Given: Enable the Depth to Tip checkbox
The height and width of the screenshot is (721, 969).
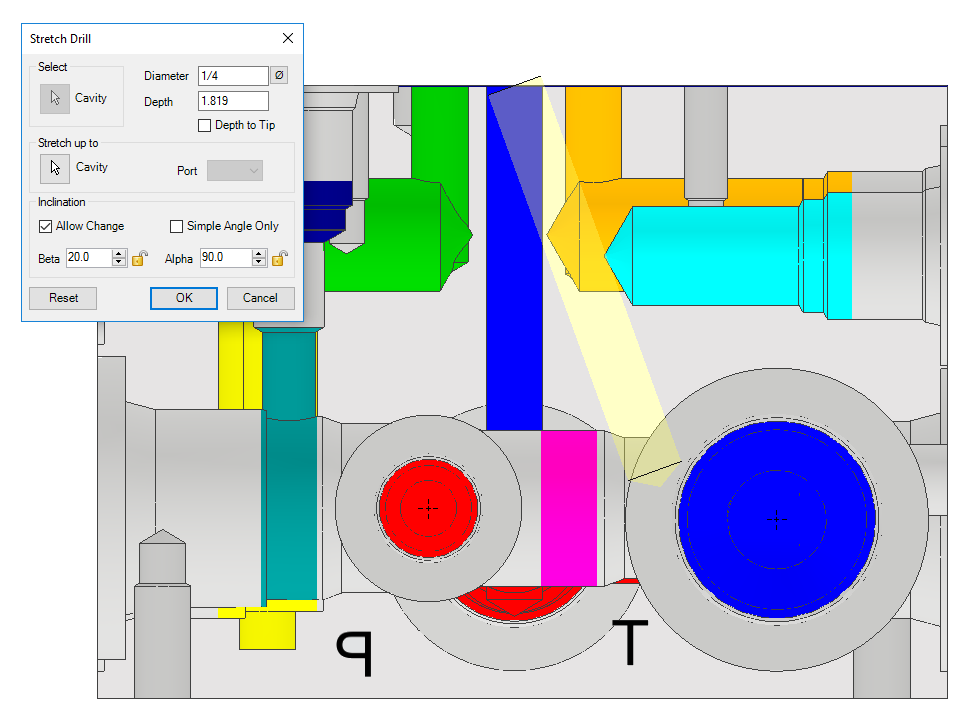Looking at the screenshot, I should pyautogui.click(x=205, y=126).
